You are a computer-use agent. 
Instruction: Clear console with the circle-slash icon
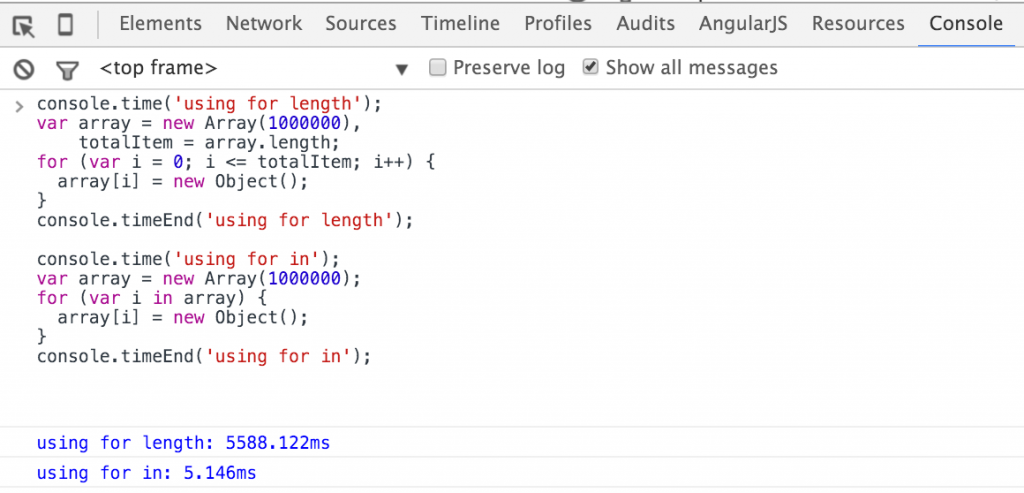(x=23, y=69)
